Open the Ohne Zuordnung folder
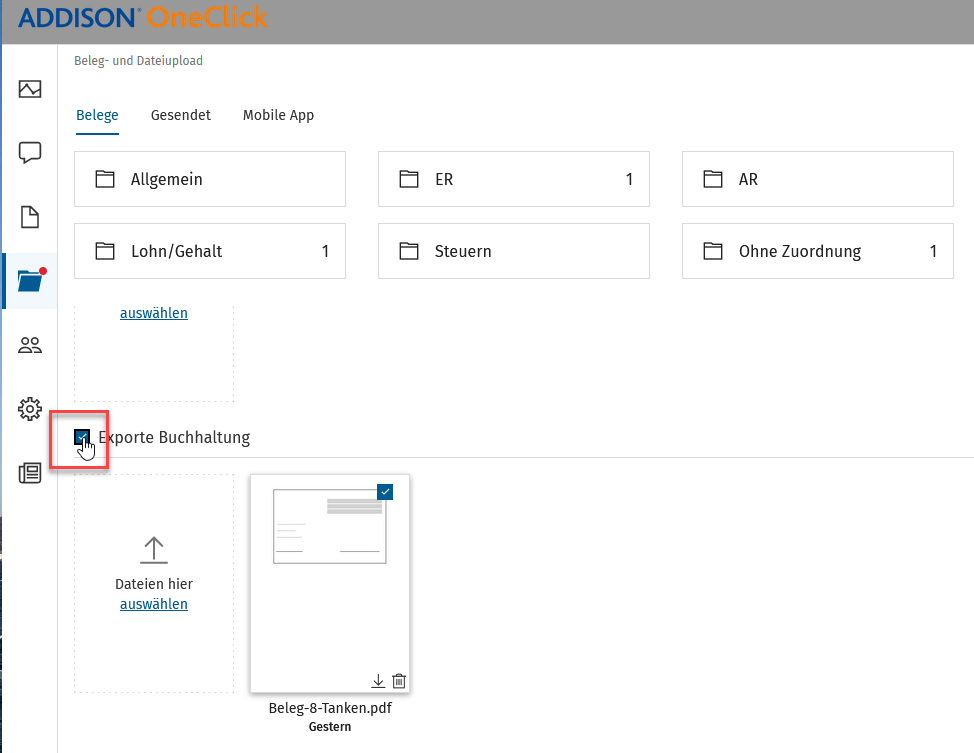974x753 pixels. point(817,251)
